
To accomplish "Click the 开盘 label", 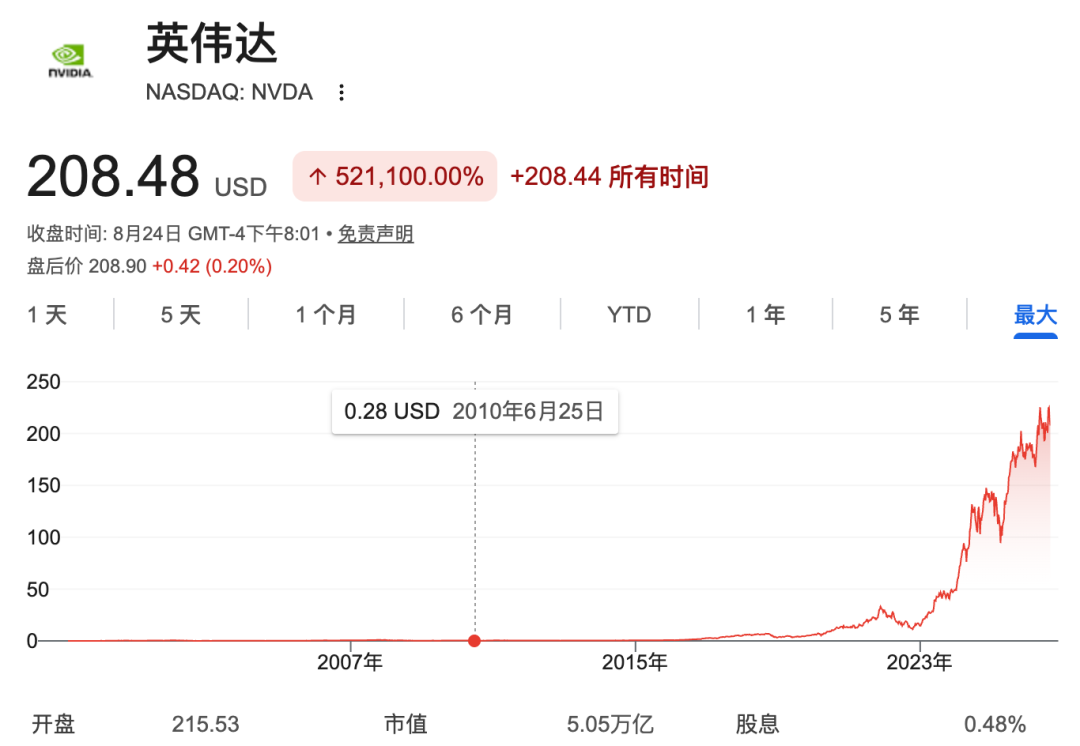I will click(x=53, y=724).
